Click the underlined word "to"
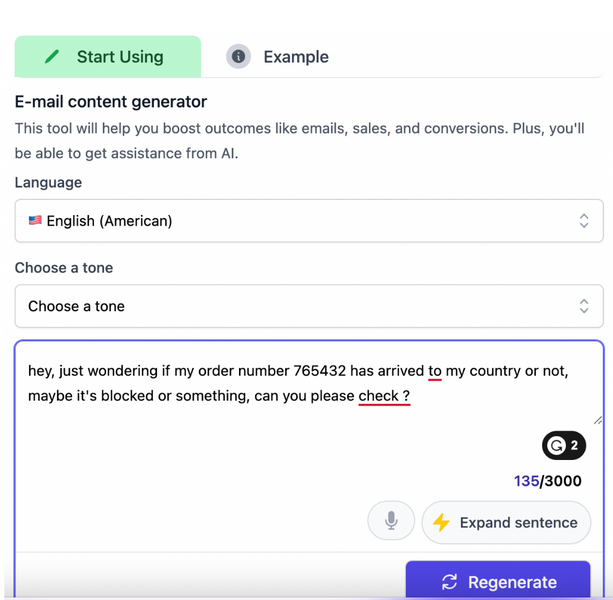The height and width of the screenshot is (600, 613). pyautogui.click(x=435, y=371)
